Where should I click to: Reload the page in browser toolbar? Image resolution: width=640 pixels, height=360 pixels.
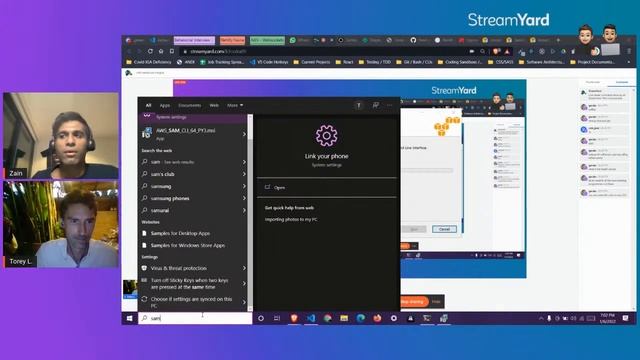pyautogui.click(x=150, y=51)
